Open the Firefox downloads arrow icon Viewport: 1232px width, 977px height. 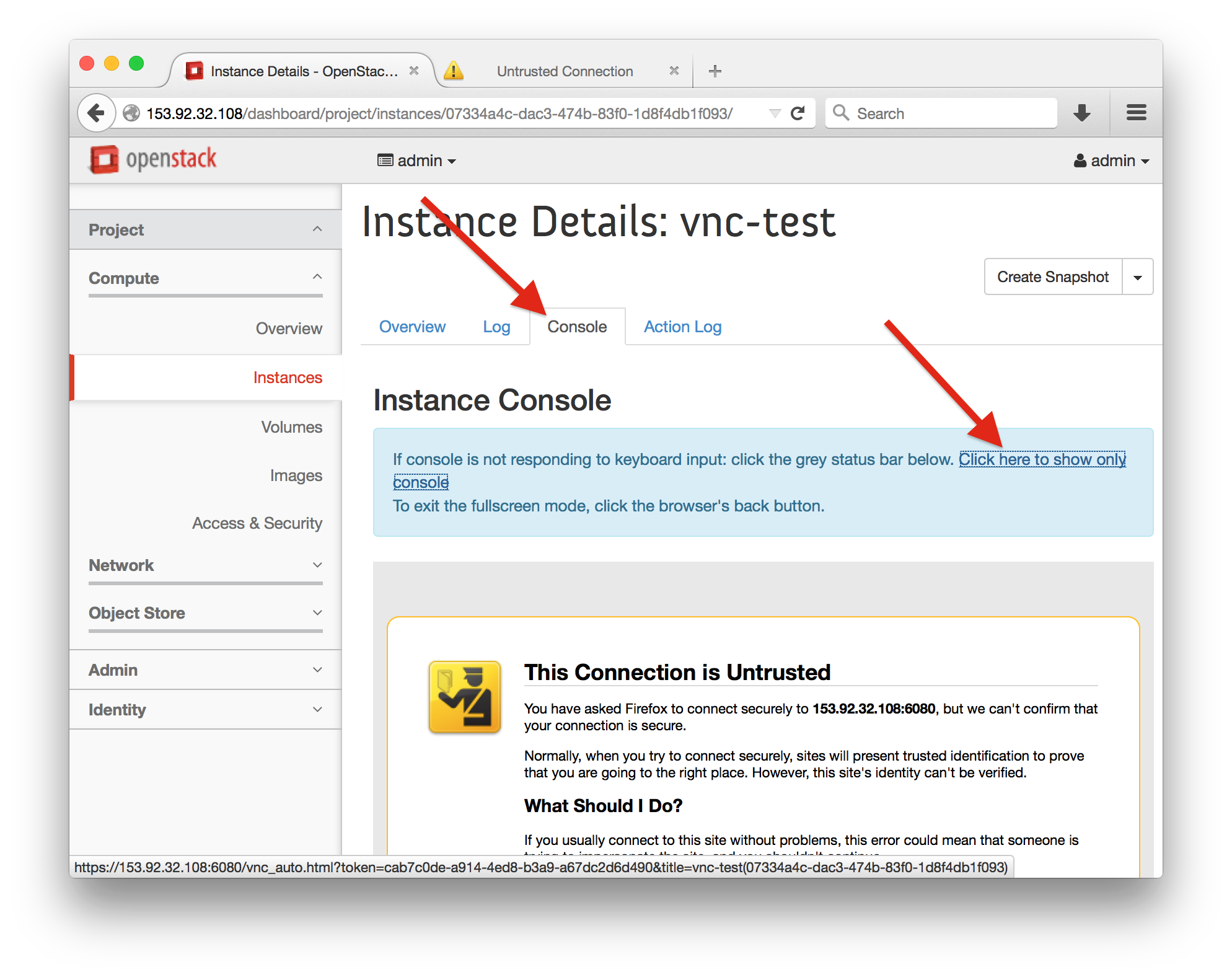1081,113
